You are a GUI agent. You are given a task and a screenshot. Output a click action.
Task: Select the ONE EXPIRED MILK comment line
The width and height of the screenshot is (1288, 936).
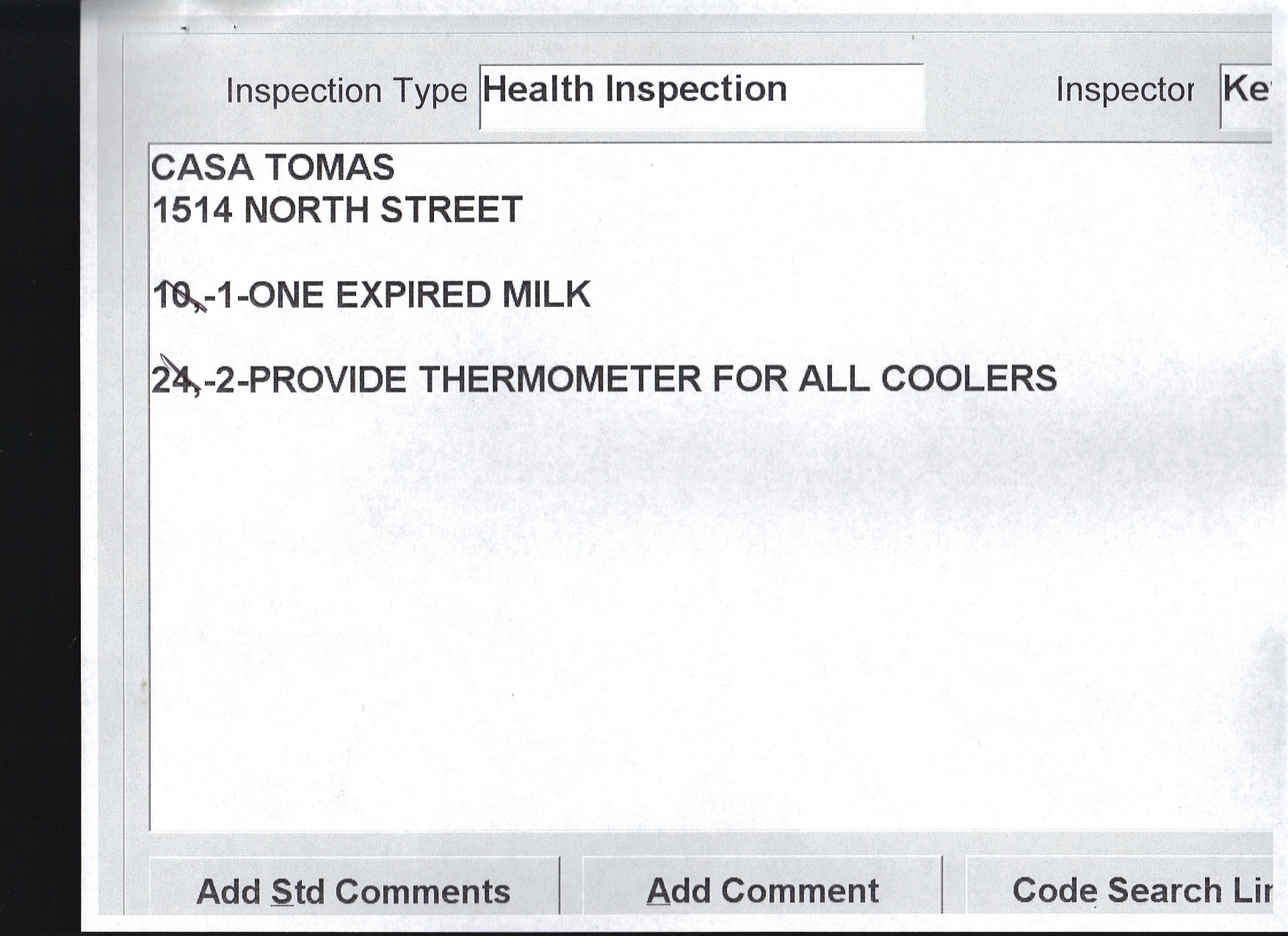[x=372, y=295]
